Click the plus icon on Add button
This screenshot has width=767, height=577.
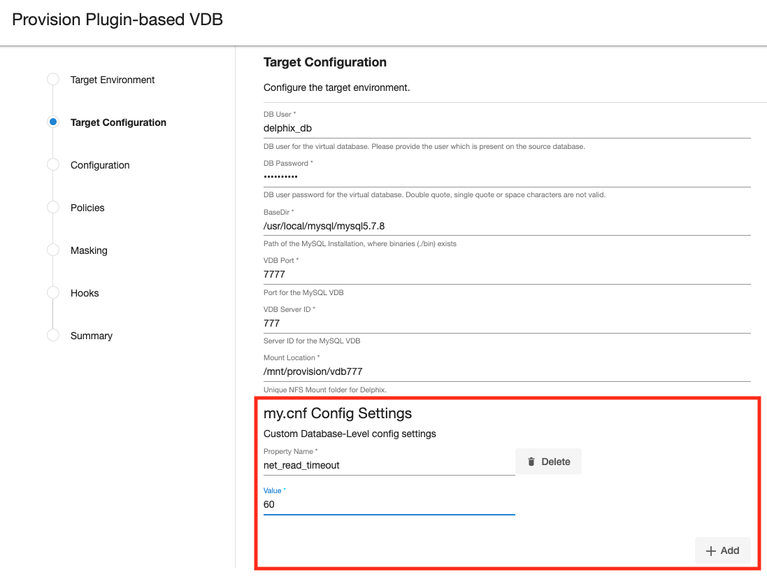[x=711, y=551]
